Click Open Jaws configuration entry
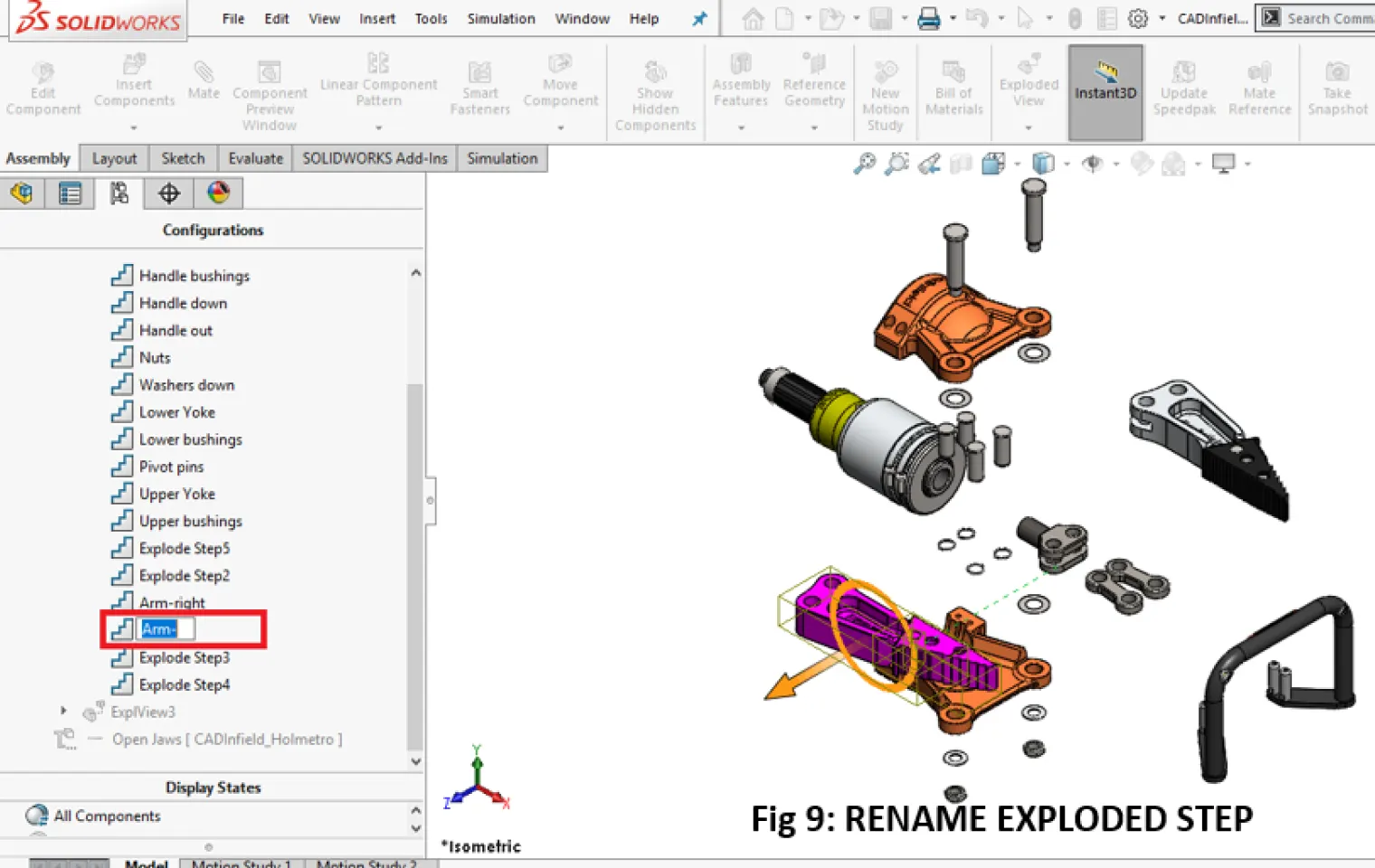Viewport: 1375px width, 868px height. pyautogui.click(x=227, y=739)
